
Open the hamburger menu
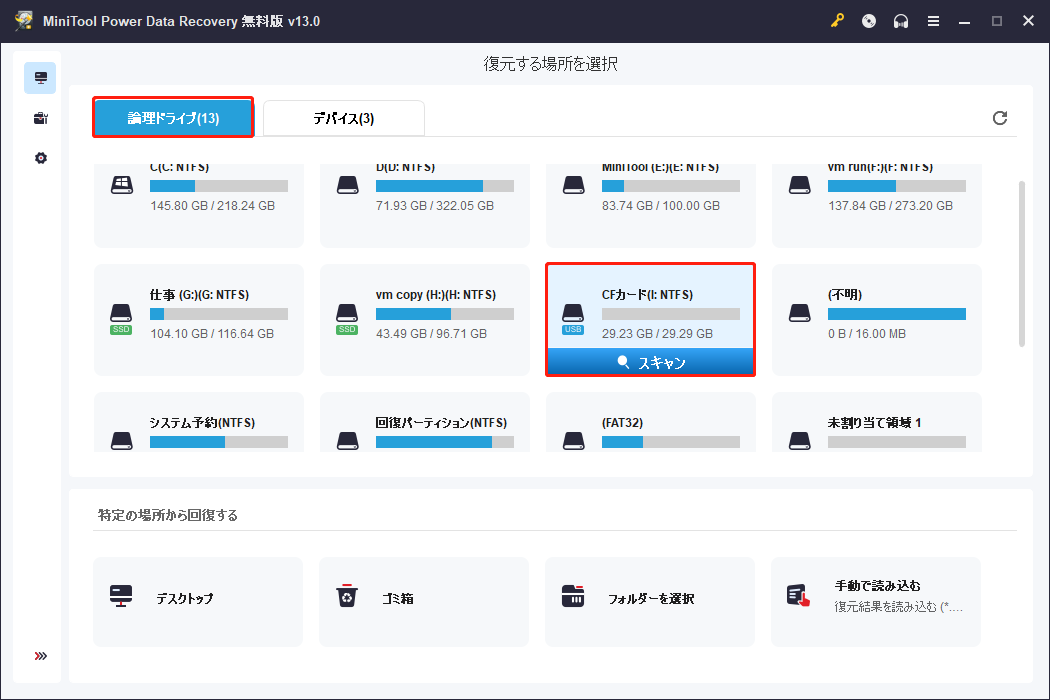point(933,21)
